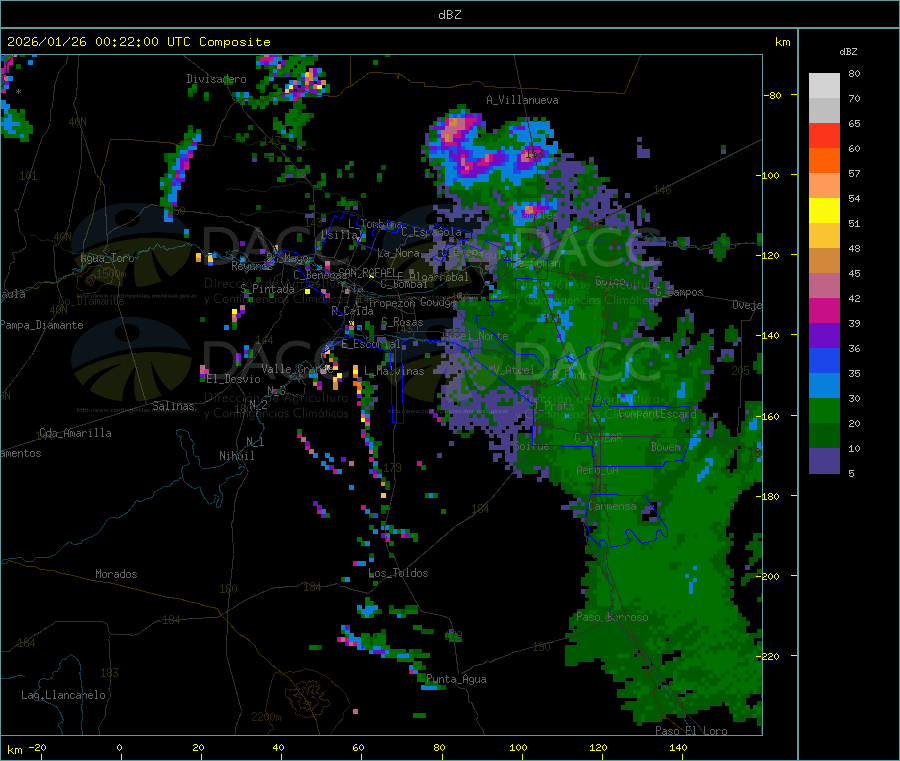
Task: Click the S_Pintada map label
Action: point(267,289)
